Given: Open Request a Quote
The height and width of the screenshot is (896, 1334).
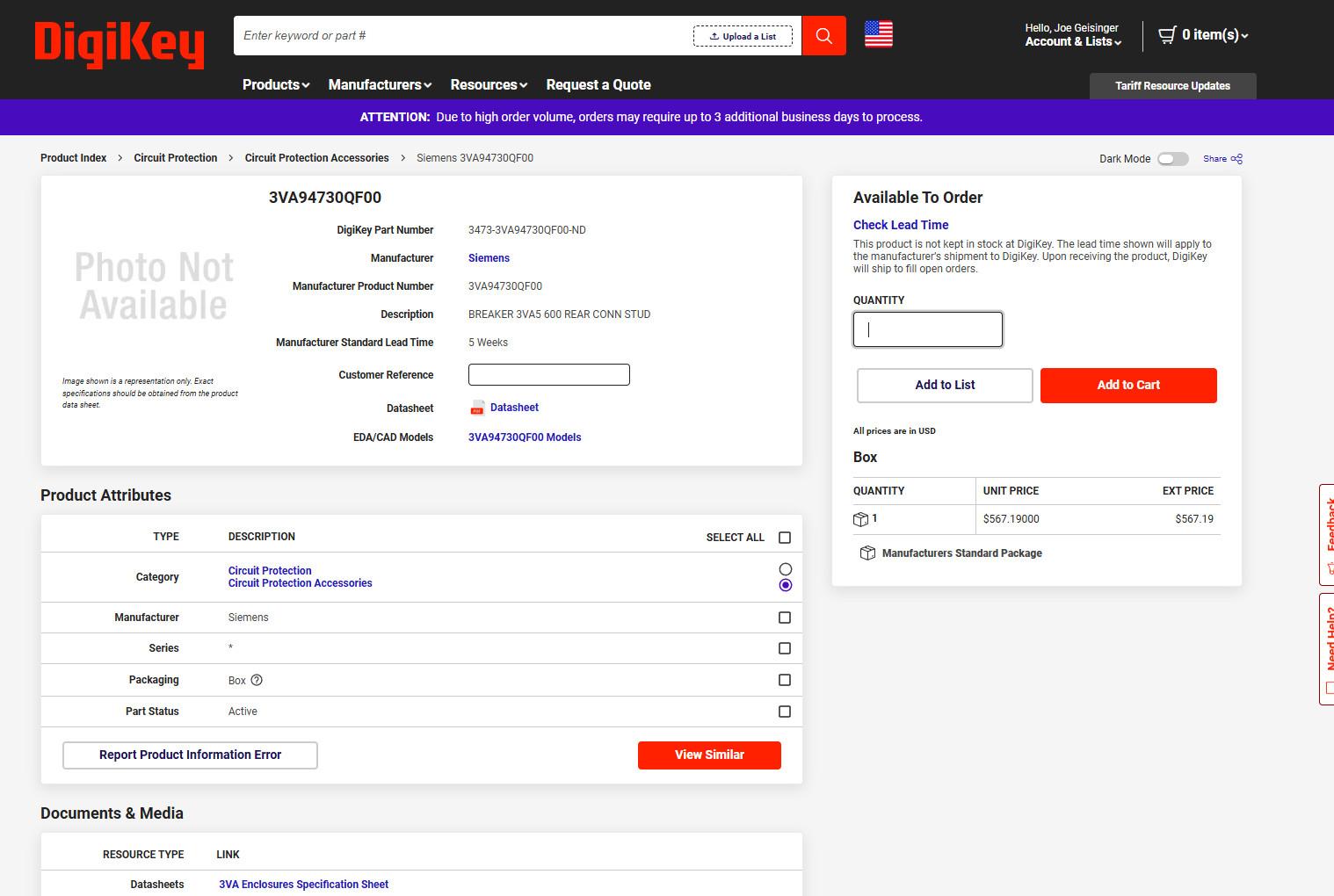Looking at the screenshot, I should tap(598, 84).
